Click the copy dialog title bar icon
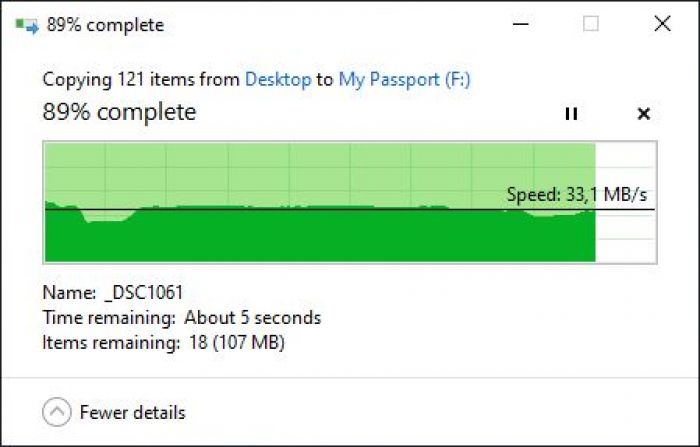Viewport: 700px width, 447px height. [x=27, y=25]
